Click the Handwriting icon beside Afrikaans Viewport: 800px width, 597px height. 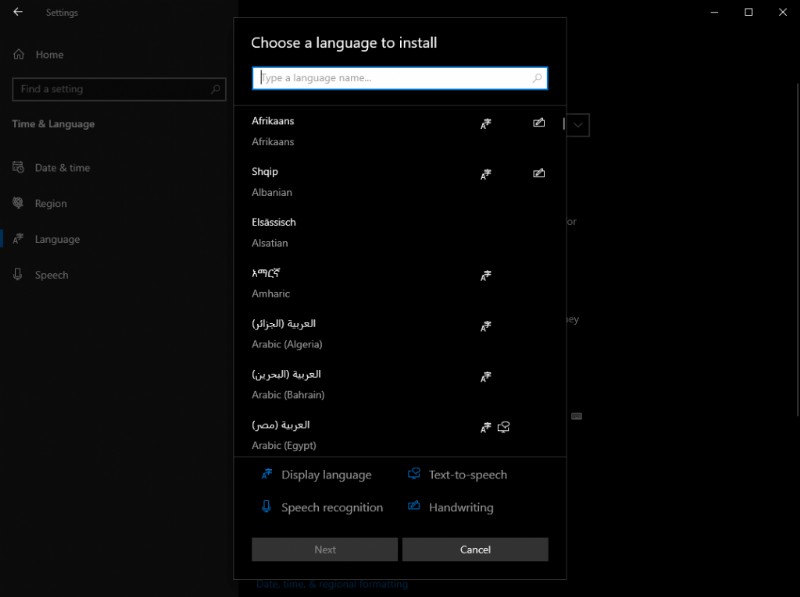[539, 123]
